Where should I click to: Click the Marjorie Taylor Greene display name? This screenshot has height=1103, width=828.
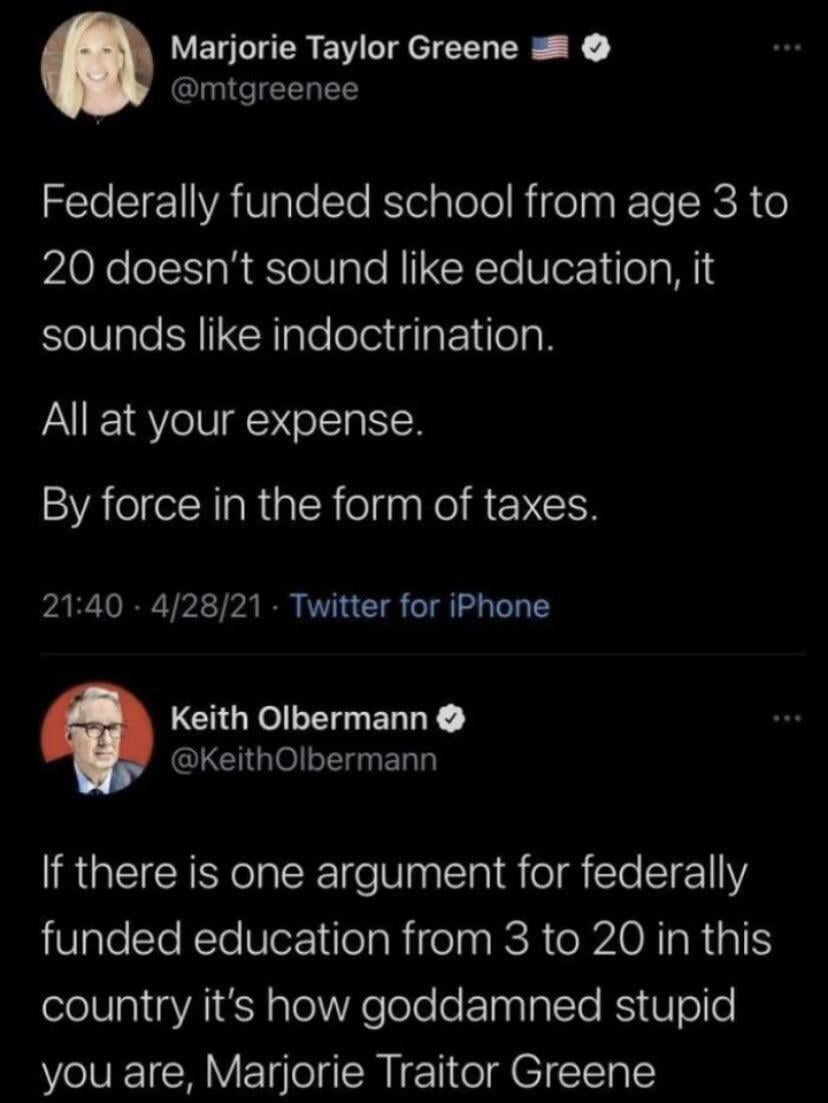click(x=344, y=48)
